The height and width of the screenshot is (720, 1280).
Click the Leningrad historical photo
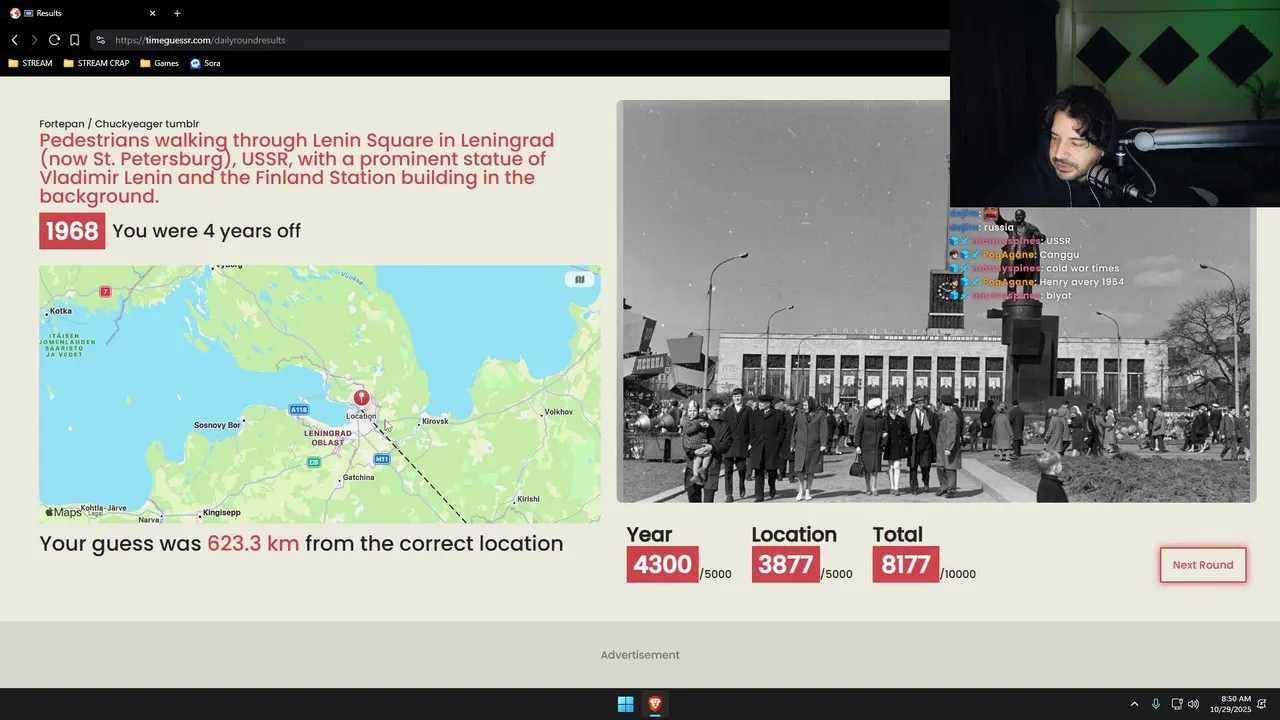click(936, 301)
